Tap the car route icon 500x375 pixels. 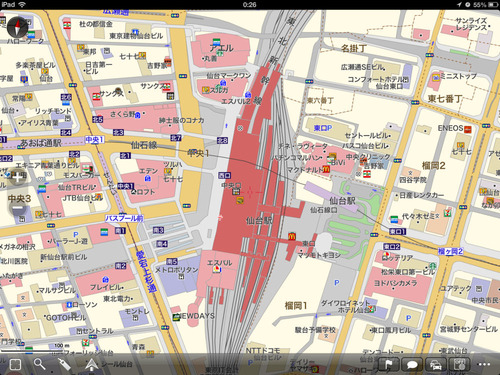(x=436, y=364)
